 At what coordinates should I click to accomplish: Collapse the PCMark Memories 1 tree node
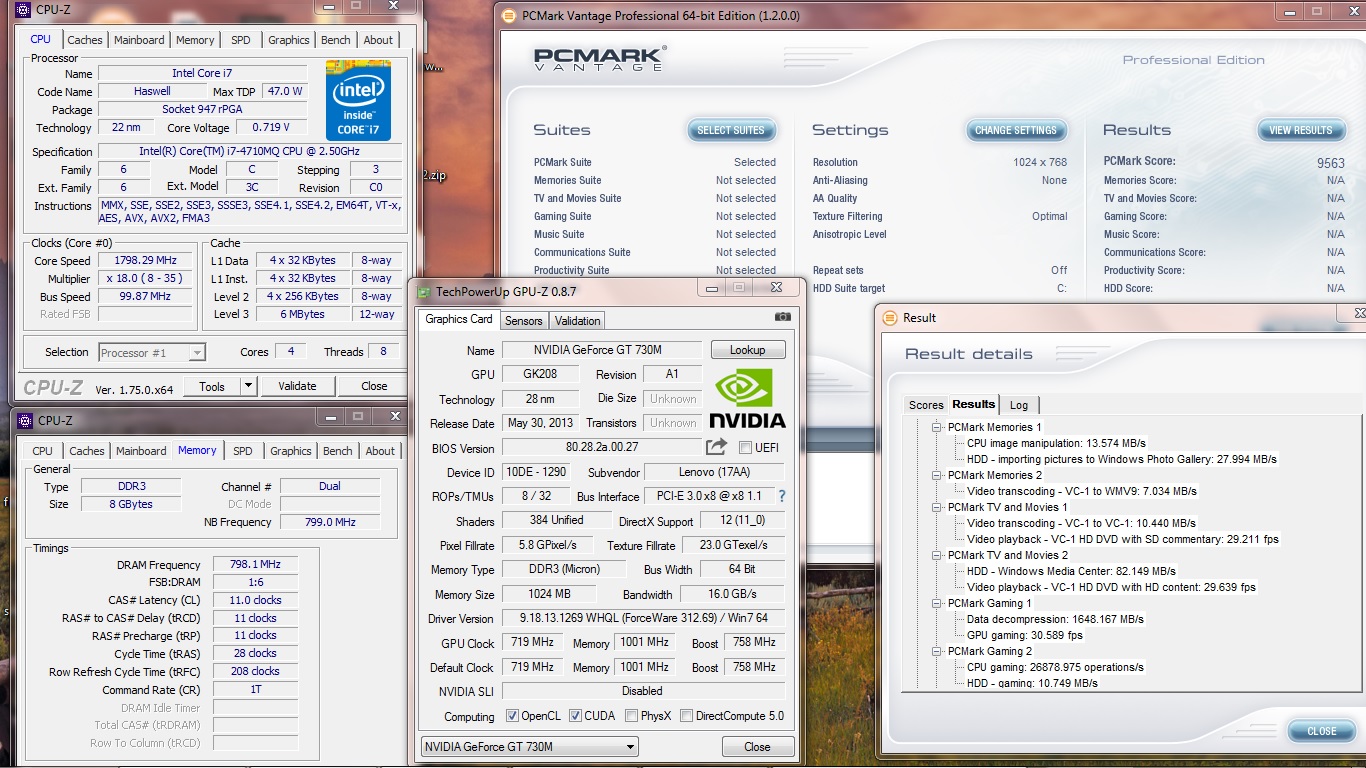tap(937, 427)
